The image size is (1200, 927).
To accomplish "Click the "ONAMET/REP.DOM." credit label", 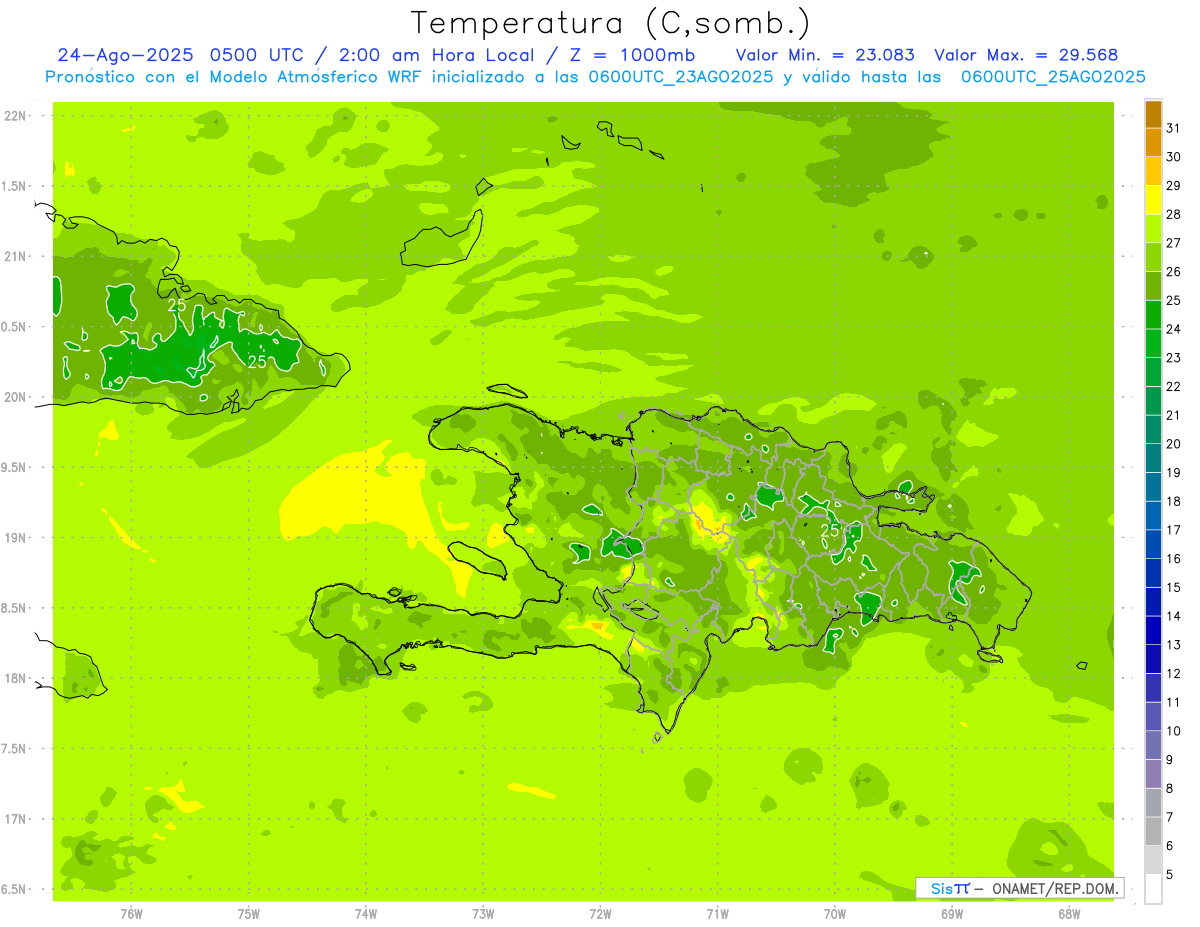I will [x=1055, y=888].
